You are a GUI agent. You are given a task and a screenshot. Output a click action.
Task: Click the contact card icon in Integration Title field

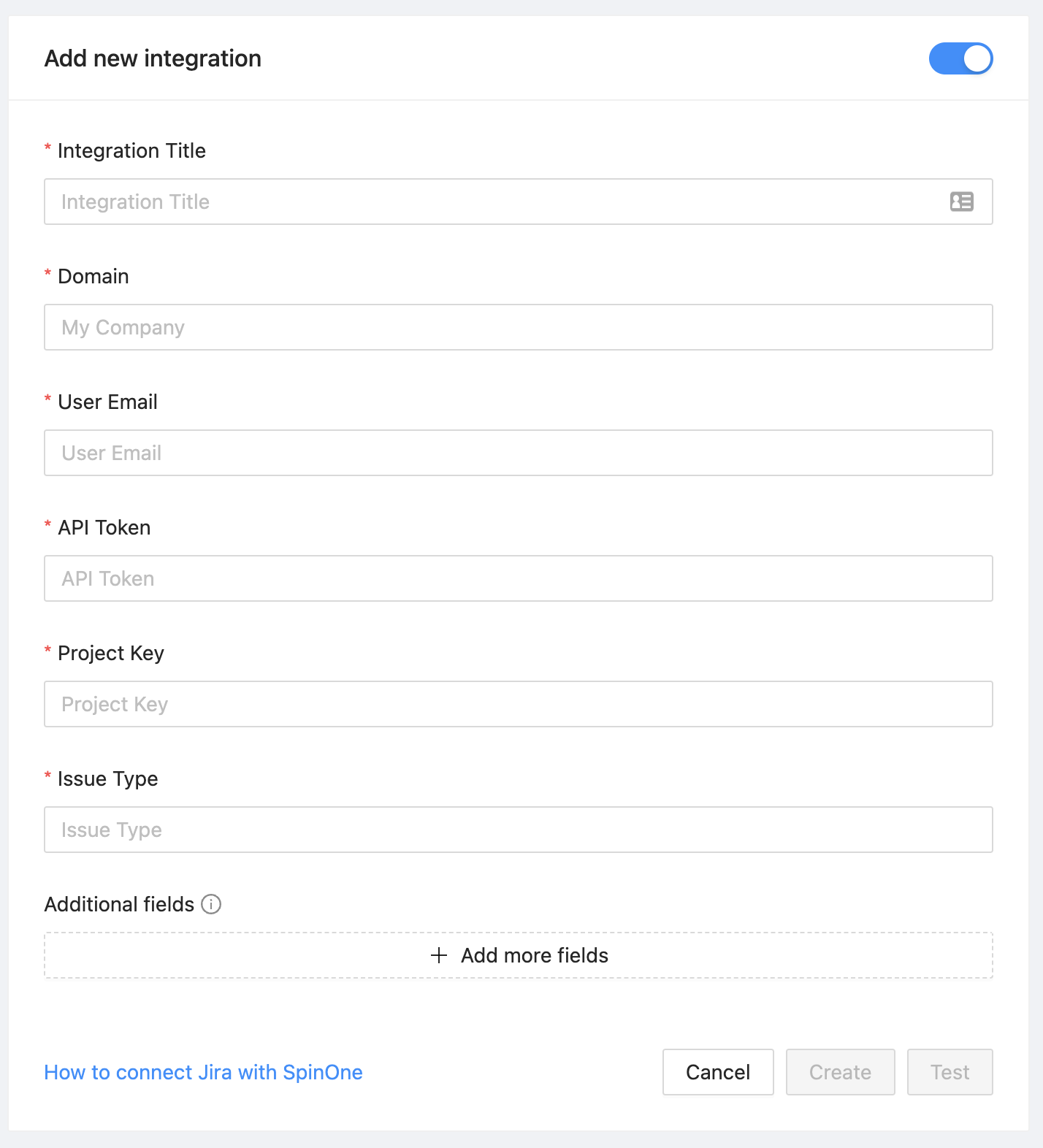click(x=961, y=202)
